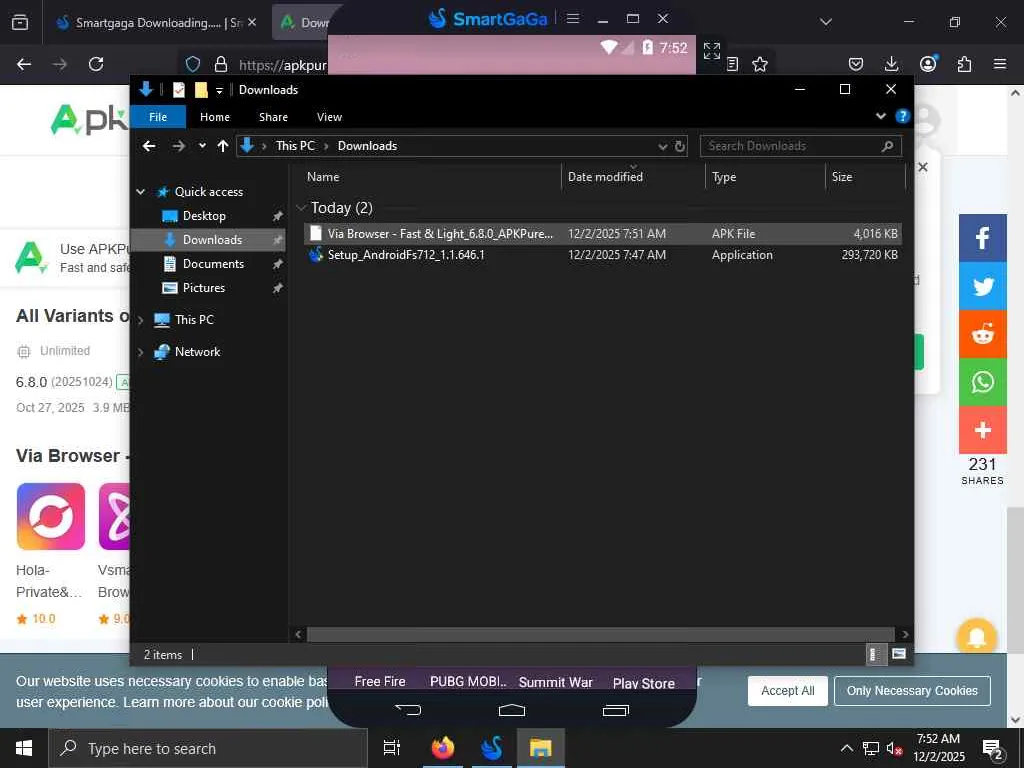The width and height of the screenshot is (1024, 768).
Task: Click Windows taskbar search box
Action: (208, 748)
